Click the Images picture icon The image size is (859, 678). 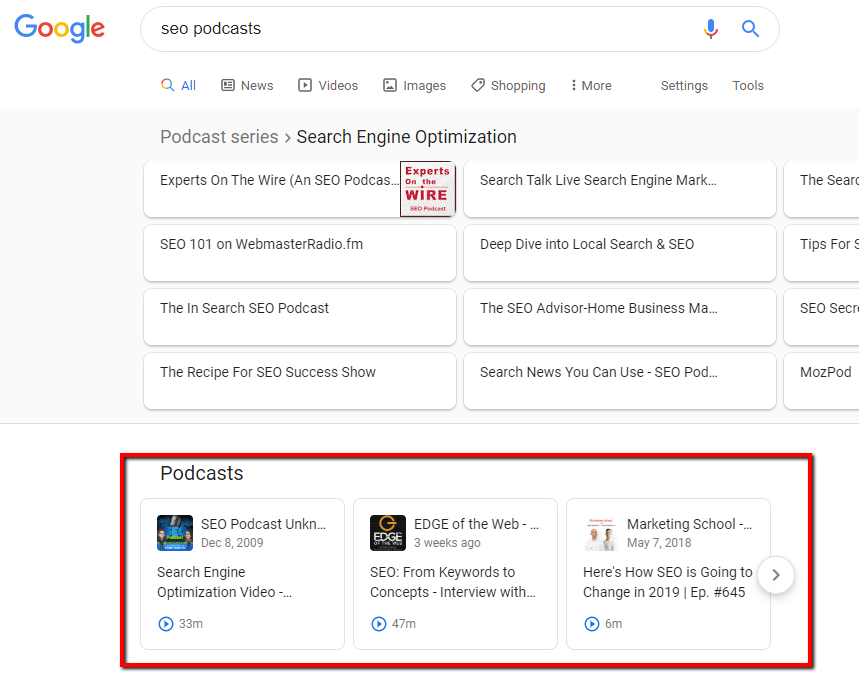(390, 85)
